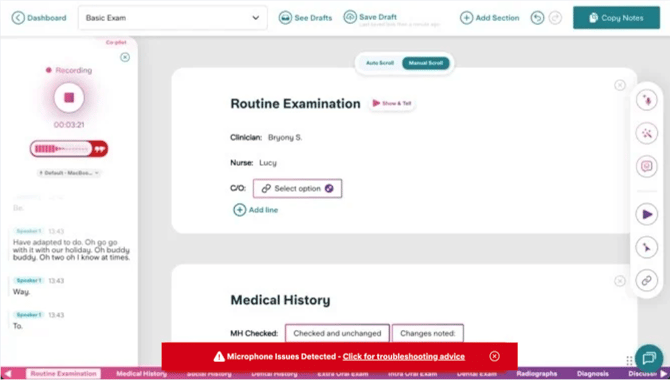
Task: Close the Co-pilot recording panel
Action: pos(125,57)
